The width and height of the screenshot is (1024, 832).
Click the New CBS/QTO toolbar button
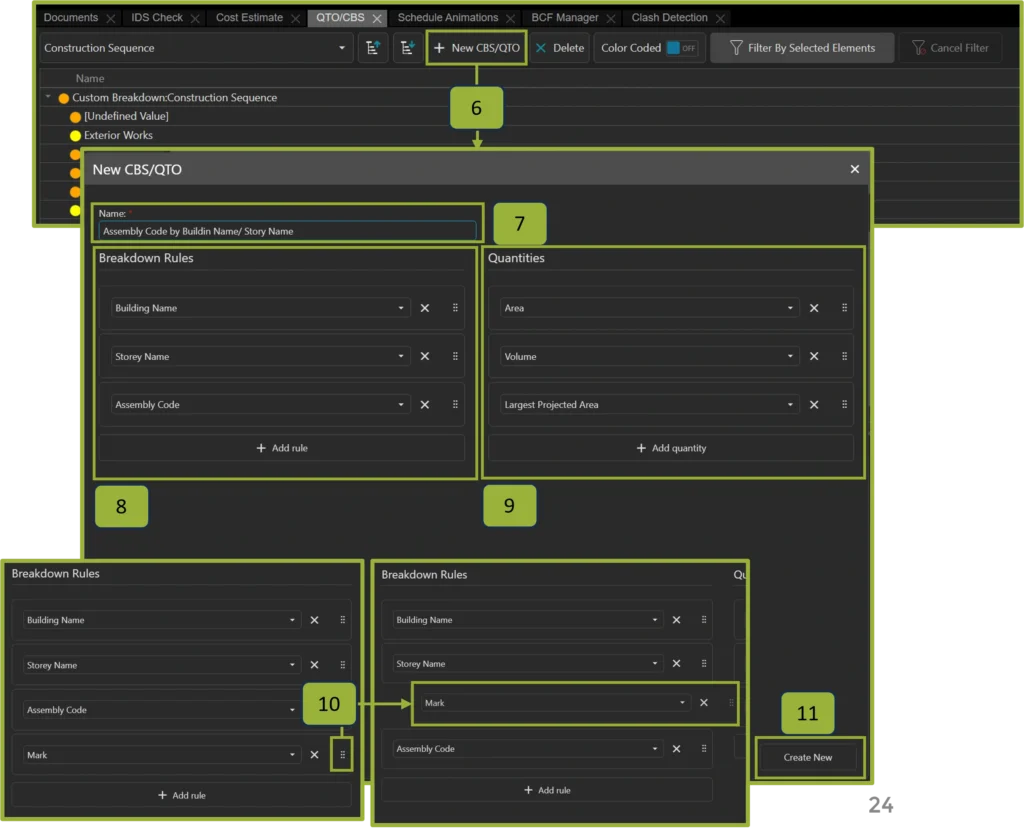coord(476,48)
